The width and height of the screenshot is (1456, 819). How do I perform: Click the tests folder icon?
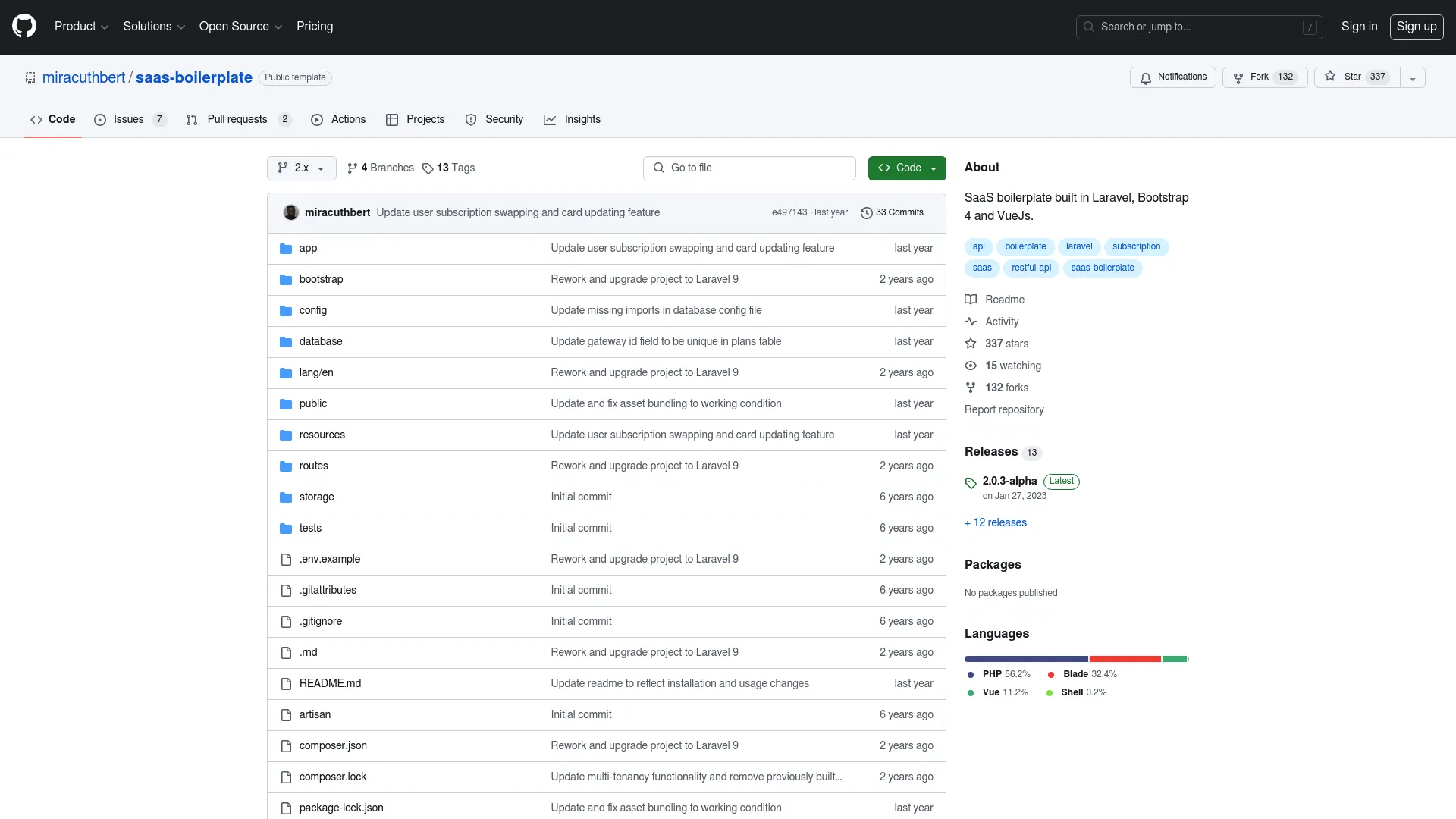tap(286, 529)
